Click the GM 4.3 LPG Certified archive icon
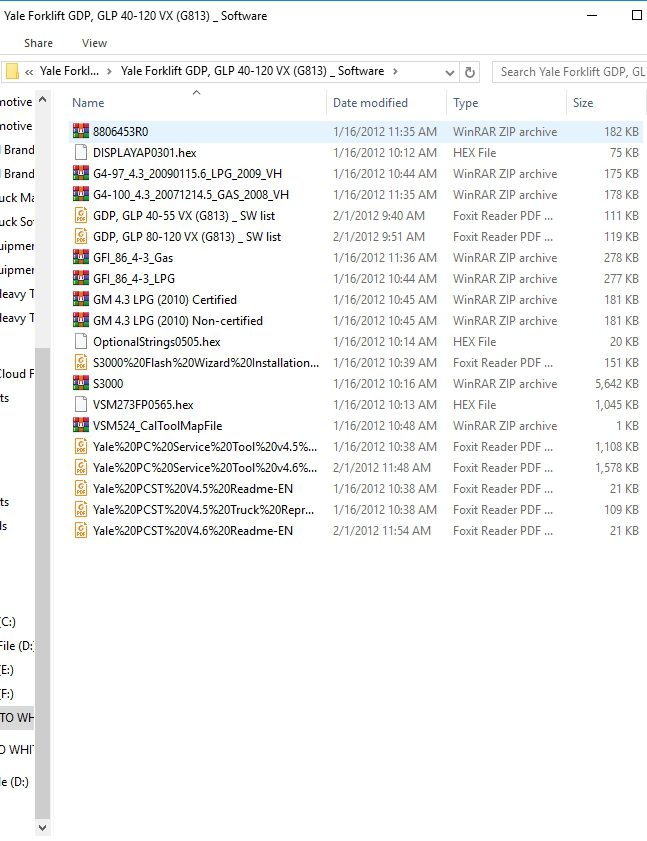Image resolution: width=647 pixels, height=841 pixels. [x=80, y=299]
